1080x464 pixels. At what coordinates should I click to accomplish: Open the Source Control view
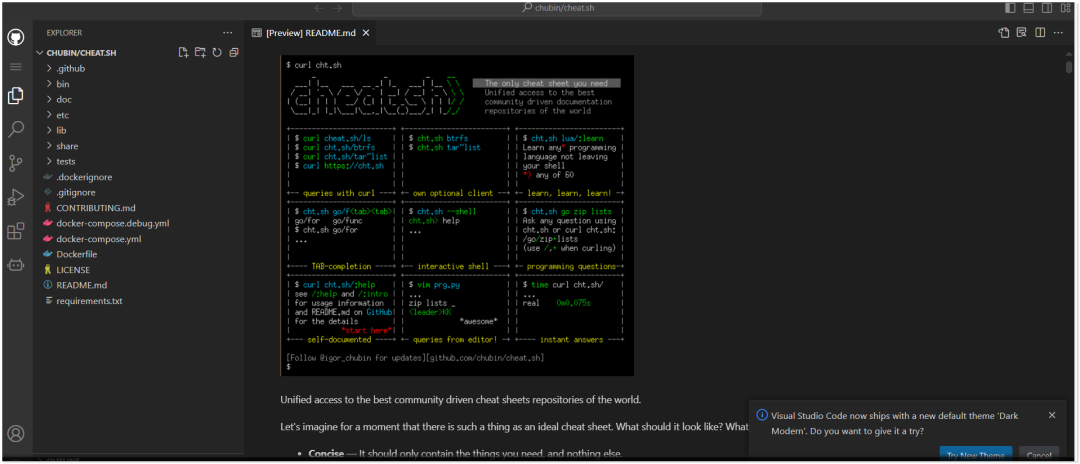click(16, 163)
